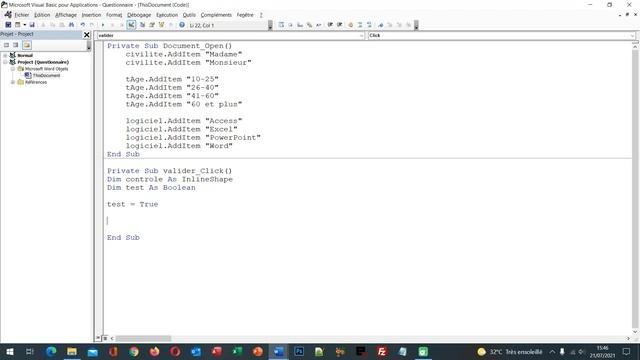Toggle a bookmark with the flag icon
The image size is (640, 360).
click(x=380, y=25)
